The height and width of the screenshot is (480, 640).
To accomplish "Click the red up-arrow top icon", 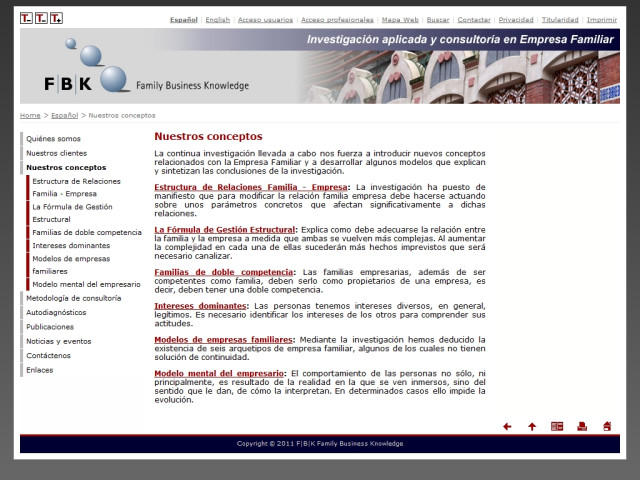I will coord(532,426).
